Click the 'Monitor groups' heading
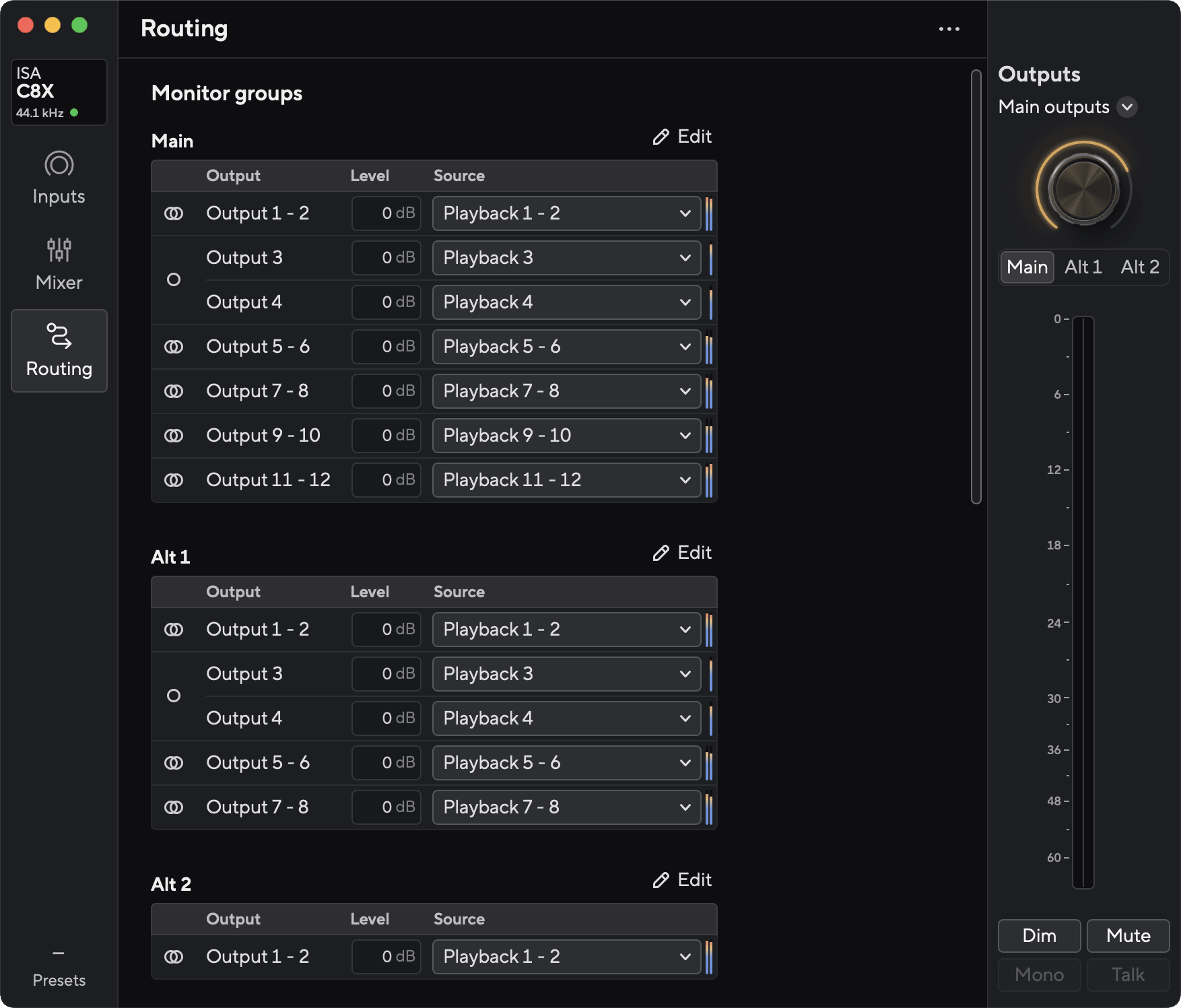Viewport: 1181px width, 1008px height. 227,94
